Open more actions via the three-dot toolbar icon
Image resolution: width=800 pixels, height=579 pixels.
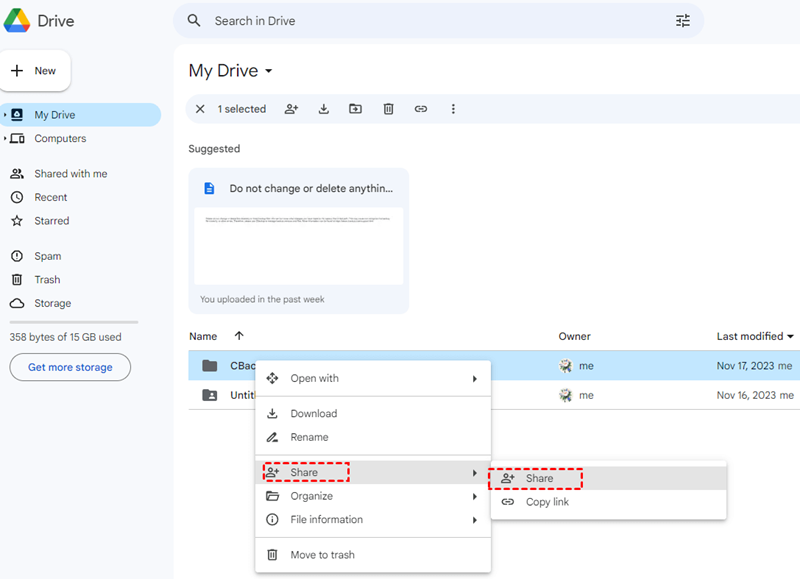tap(454, 109)
